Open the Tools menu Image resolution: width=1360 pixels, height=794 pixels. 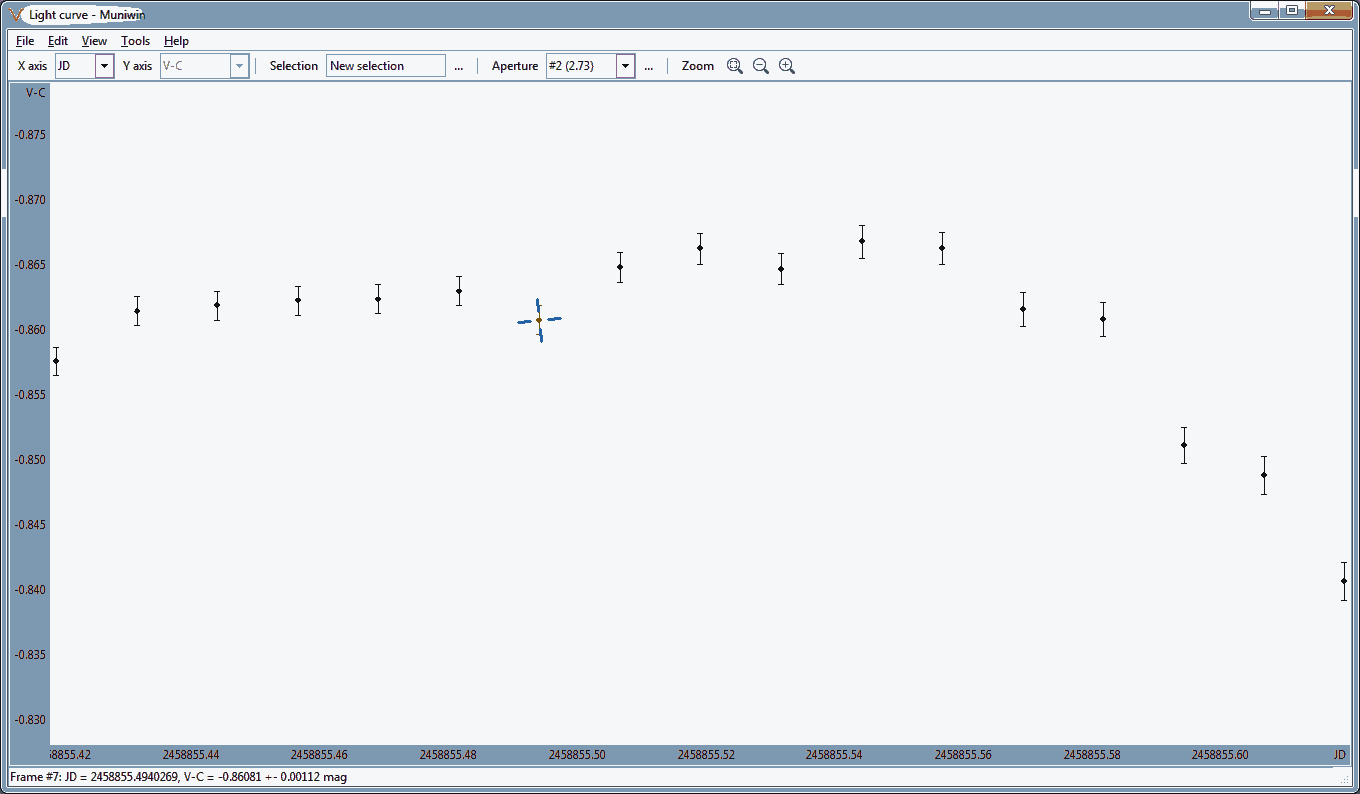135,41
